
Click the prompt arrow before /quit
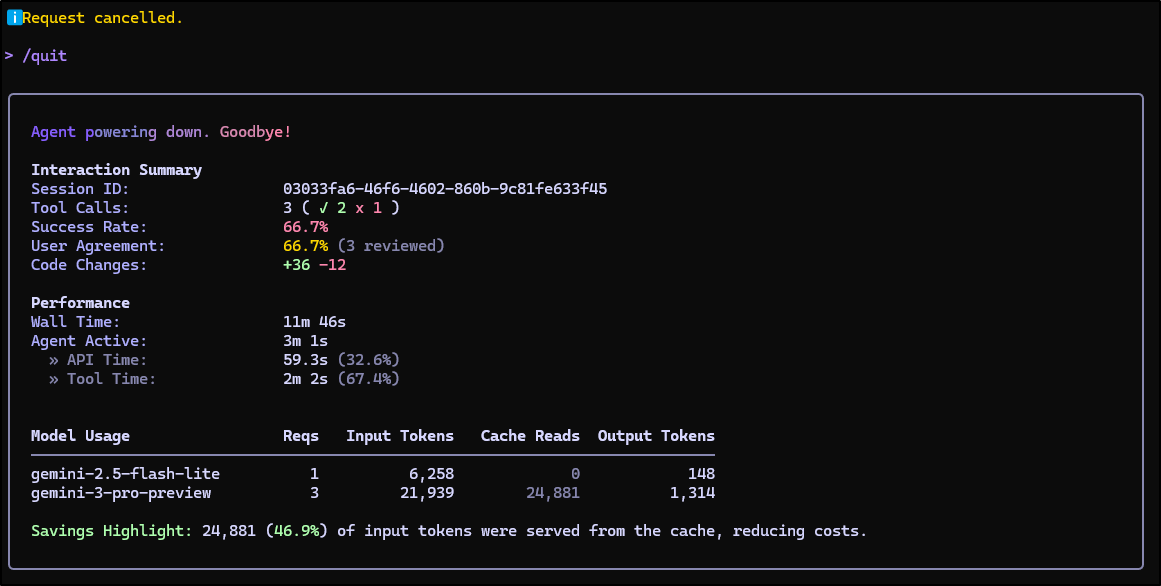9,56
